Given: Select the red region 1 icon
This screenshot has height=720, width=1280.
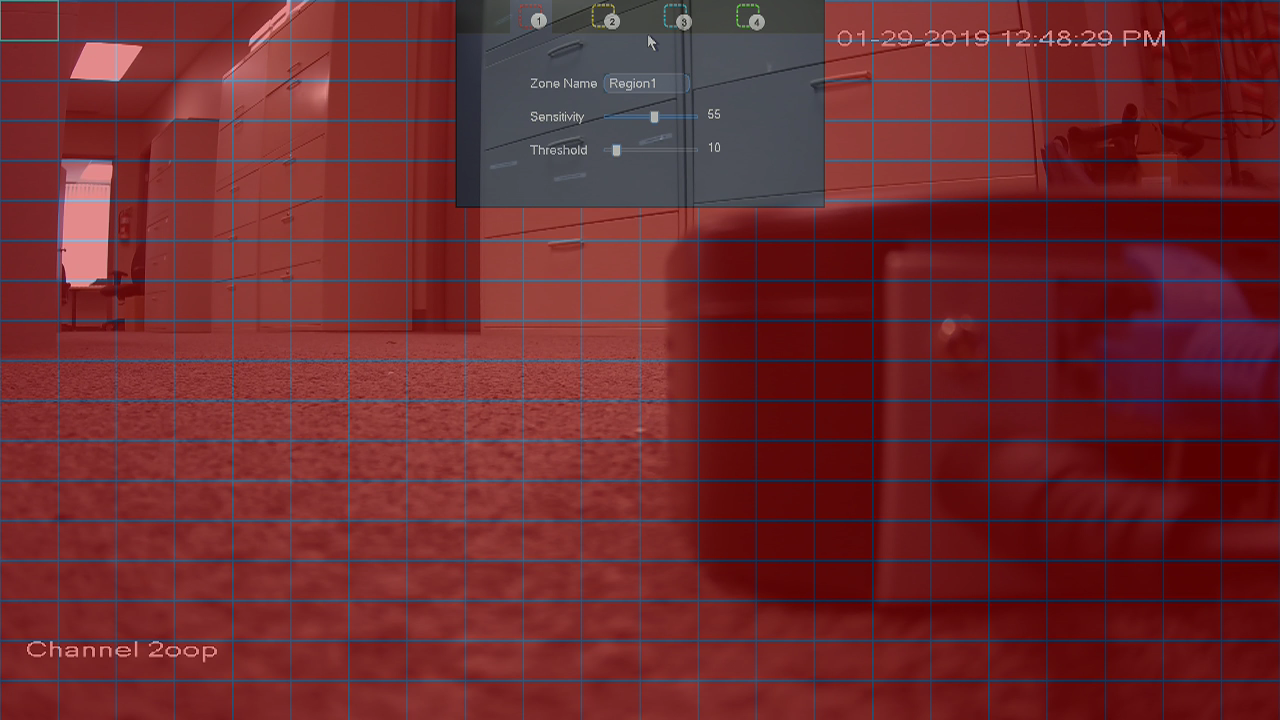Looking at the screenshot, I should pyautogui.click(x=532, y=16).
